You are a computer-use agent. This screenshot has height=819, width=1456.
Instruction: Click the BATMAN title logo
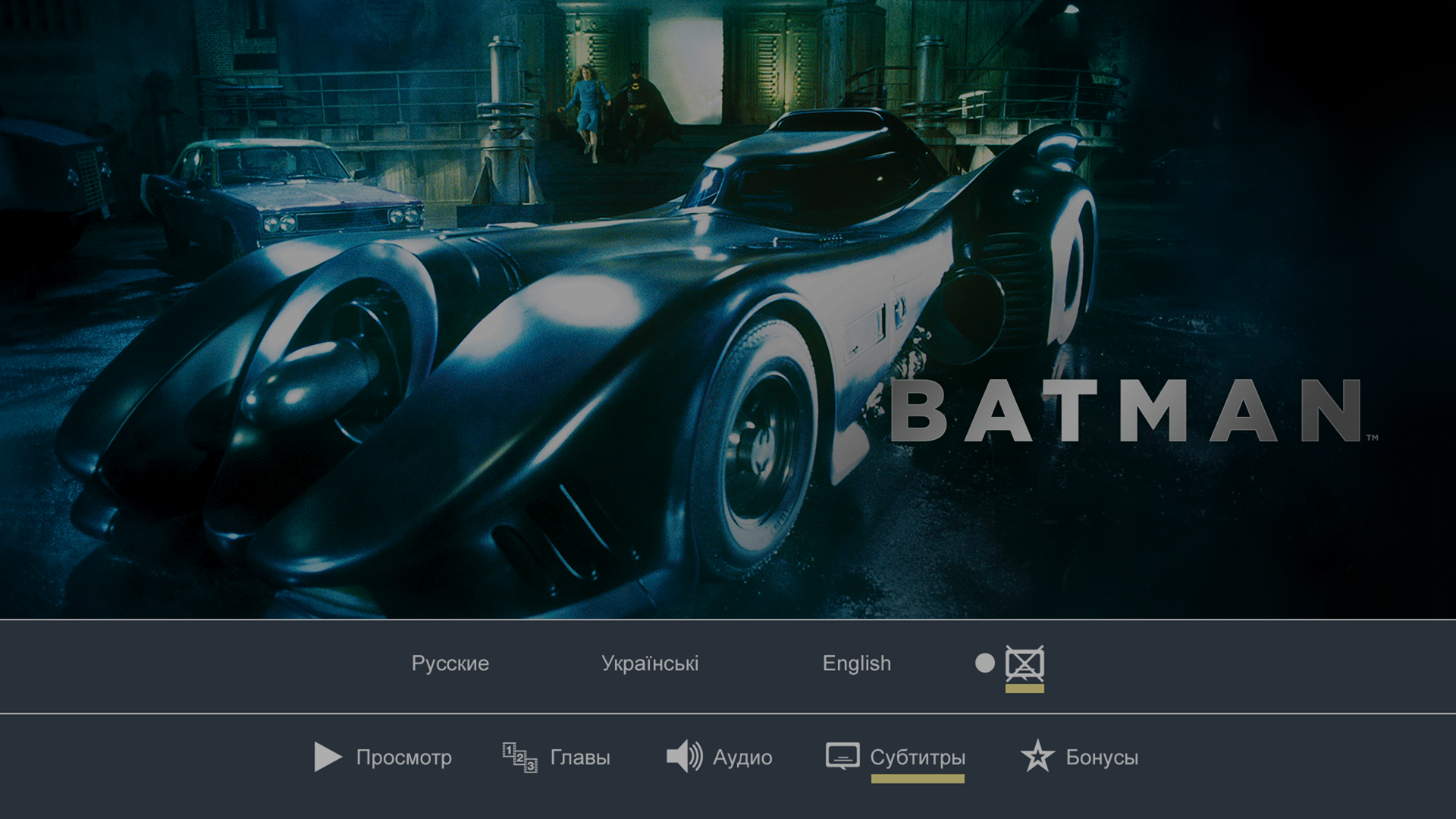(x=1134, y=410)
